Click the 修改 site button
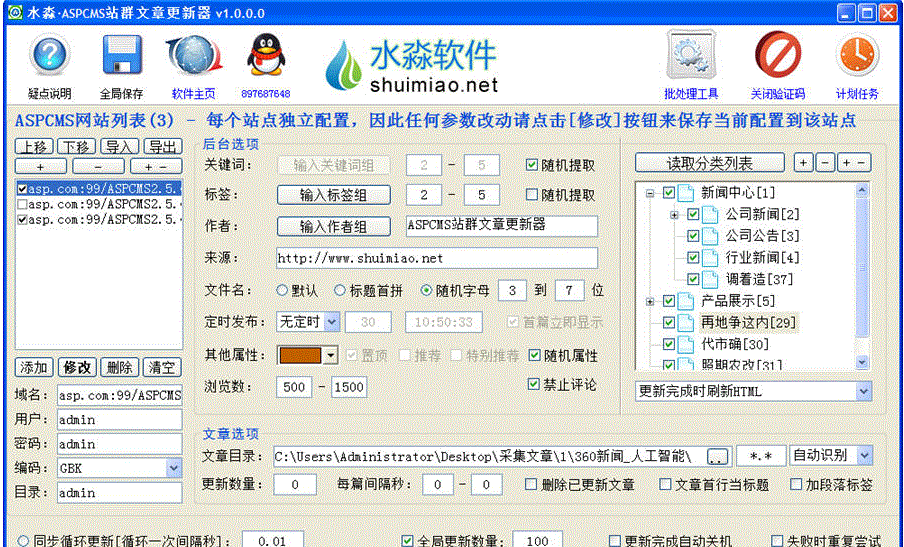Screen dimensions: 904x547 pos(77,367)
